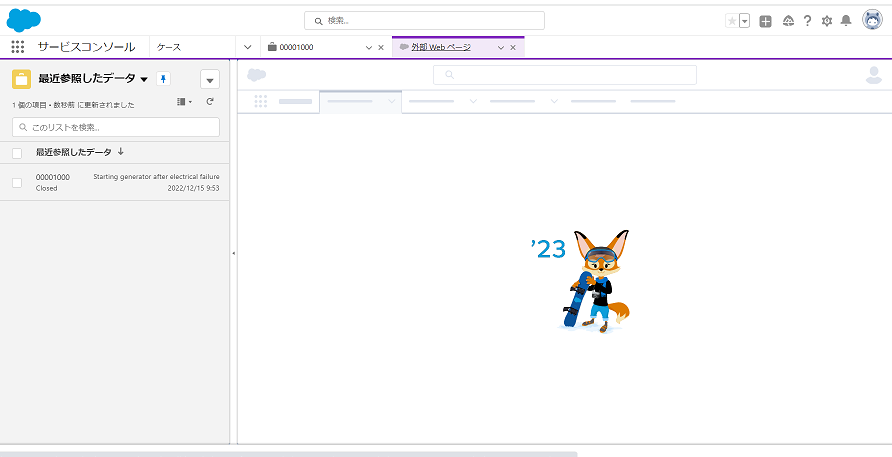Focus the global search field

pyautogui.click(x=424, y=20)
